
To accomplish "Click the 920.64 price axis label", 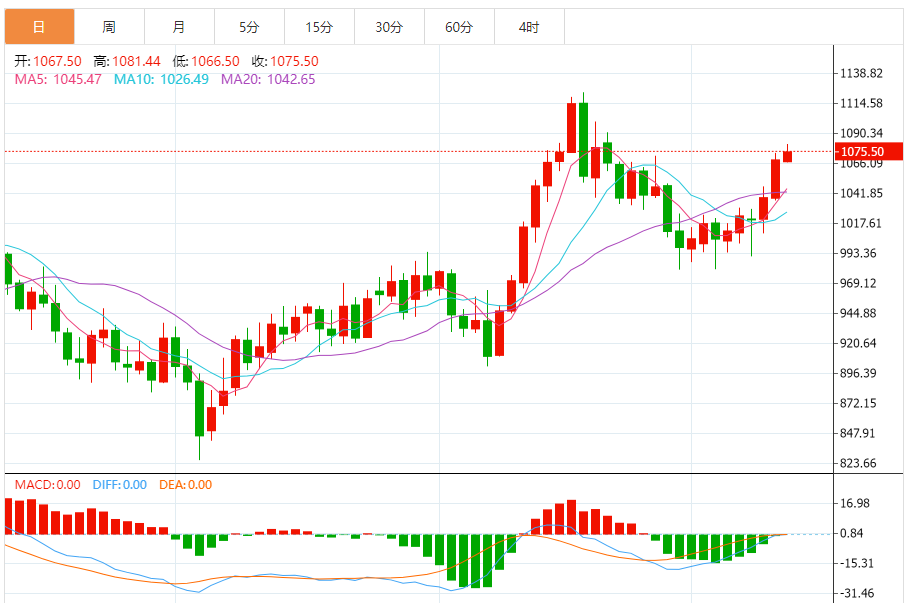I will coord(859,343).
